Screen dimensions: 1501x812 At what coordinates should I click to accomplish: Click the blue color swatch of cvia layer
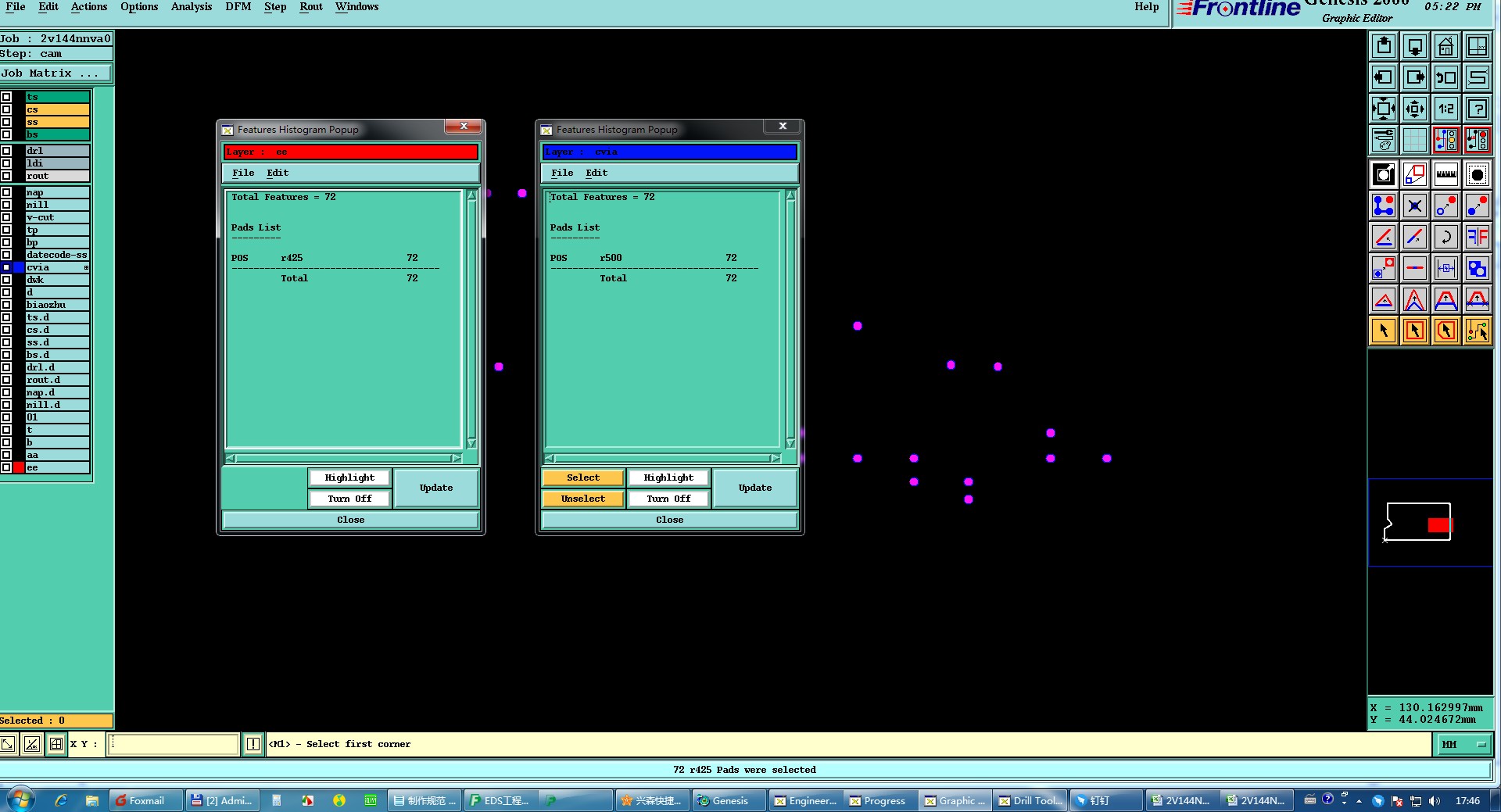tap(19, 267)
